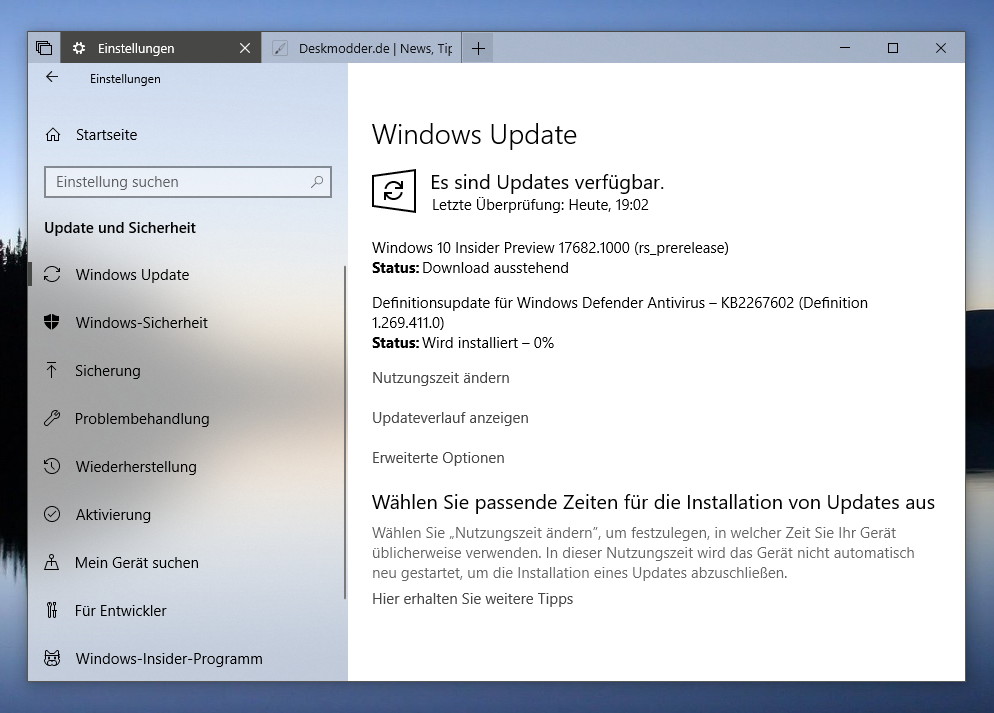This screenshot has height=713, width=994.
Task: Click the Wiederherstellung history icon
Action: [x=52, y=466]
